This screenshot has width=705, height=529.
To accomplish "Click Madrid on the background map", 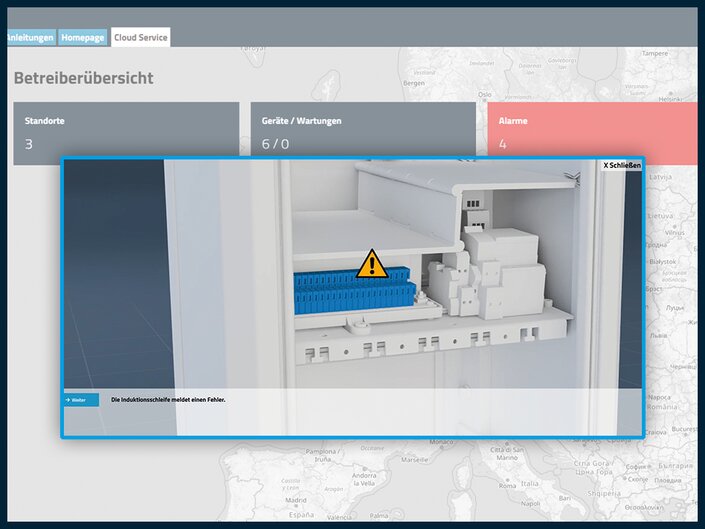I will point(294,500).
